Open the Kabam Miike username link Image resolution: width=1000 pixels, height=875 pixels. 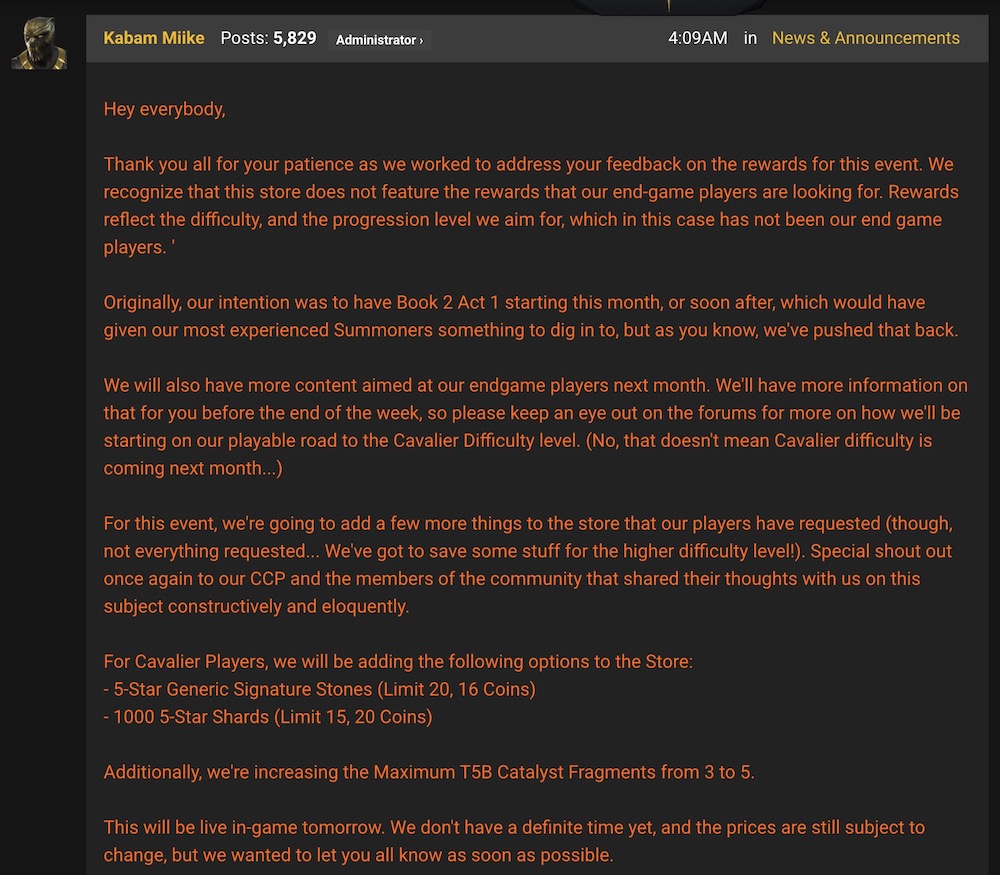click(x=154, y=38)
